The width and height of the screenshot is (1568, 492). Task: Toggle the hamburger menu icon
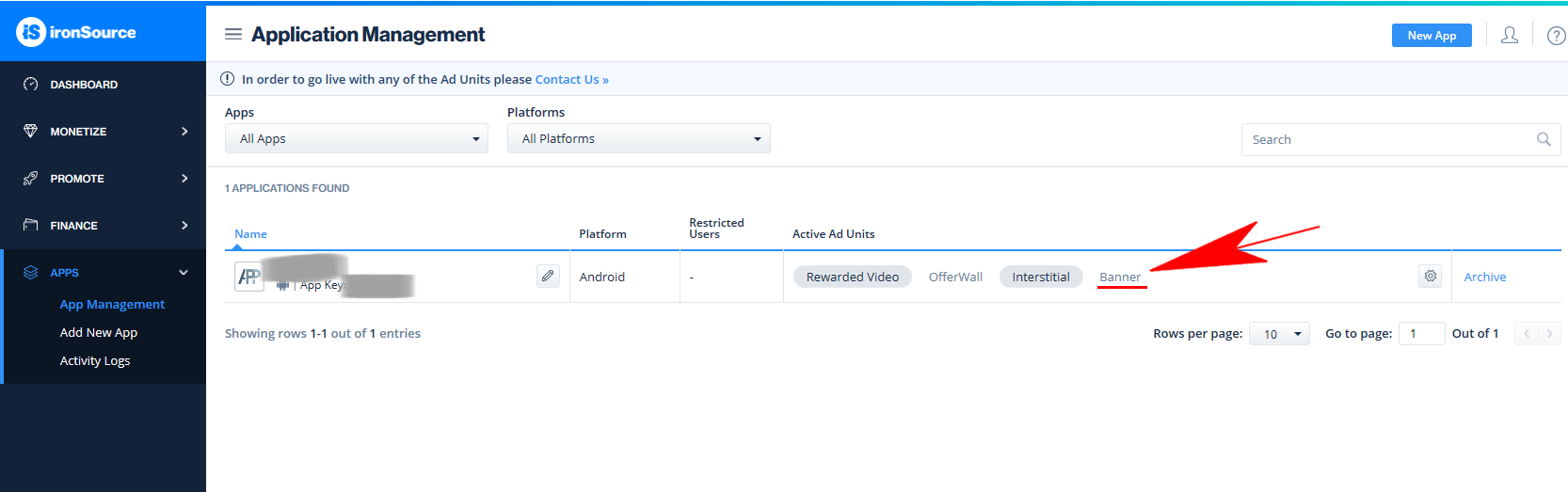pos(233,34)
